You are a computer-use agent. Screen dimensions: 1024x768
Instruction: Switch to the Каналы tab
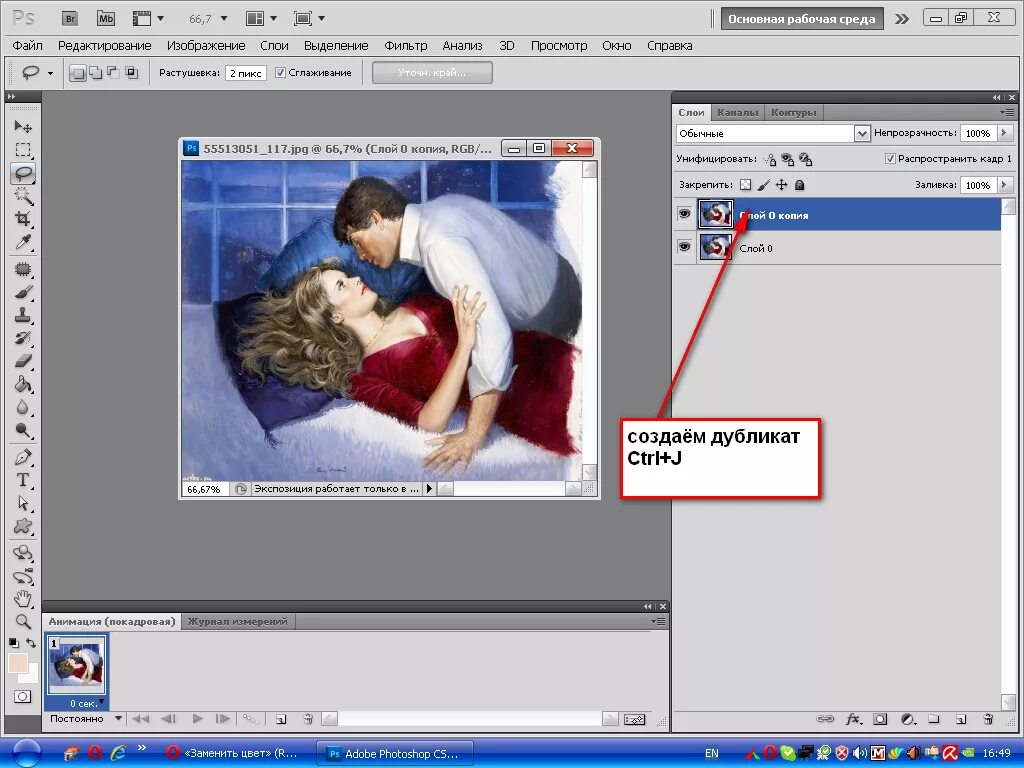[x=737, y=112]
